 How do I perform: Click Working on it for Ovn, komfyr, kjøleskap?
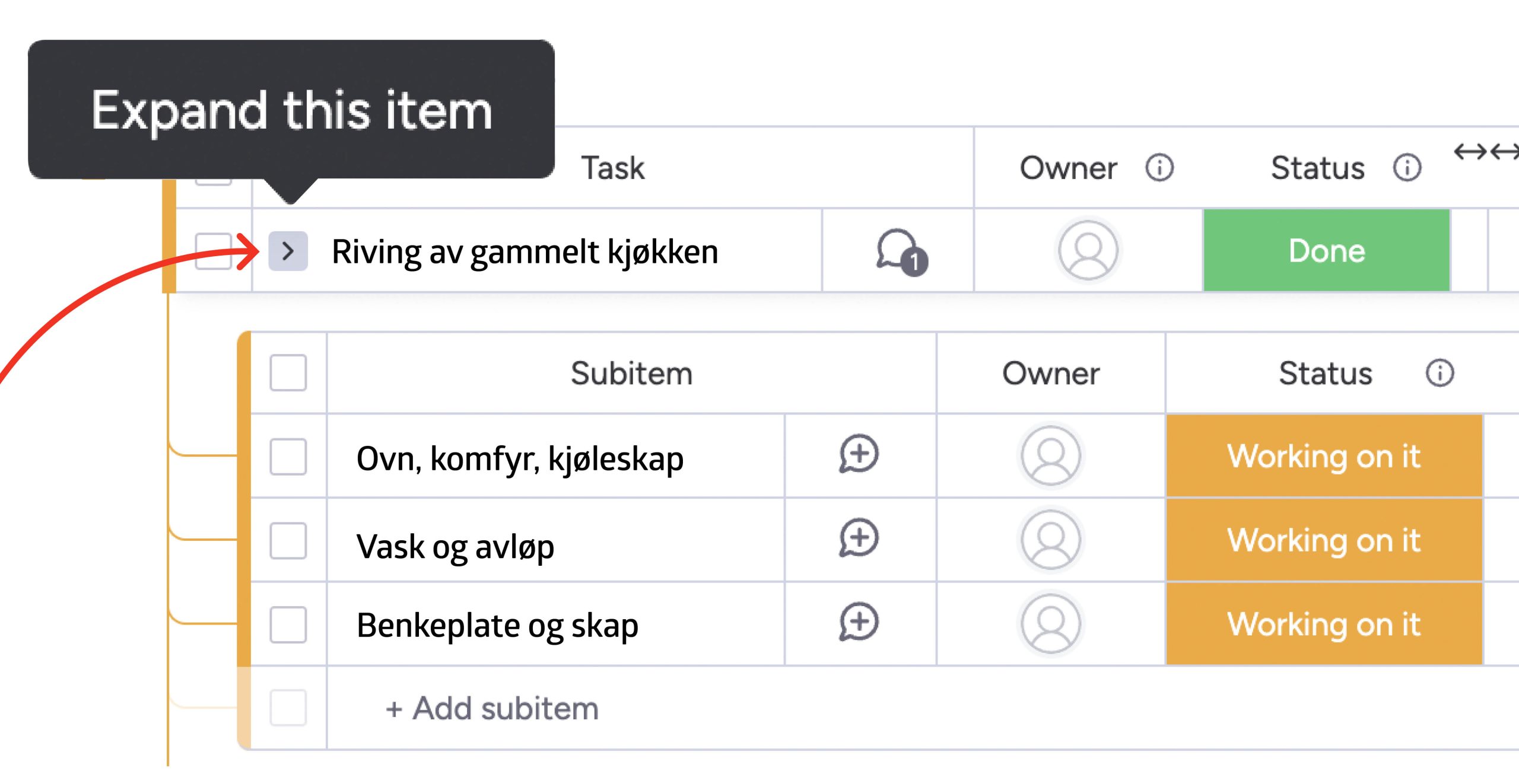[1324, 456]
